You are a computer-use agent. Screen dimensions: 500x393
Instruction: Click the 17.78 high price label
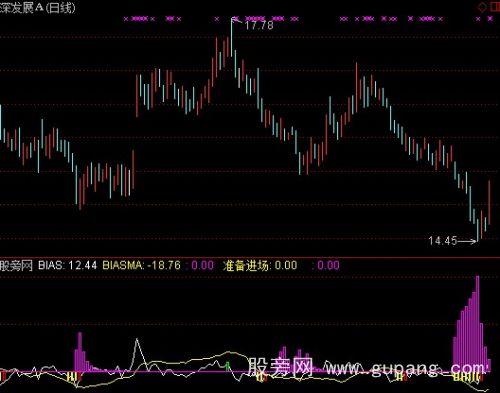(259, 25)
